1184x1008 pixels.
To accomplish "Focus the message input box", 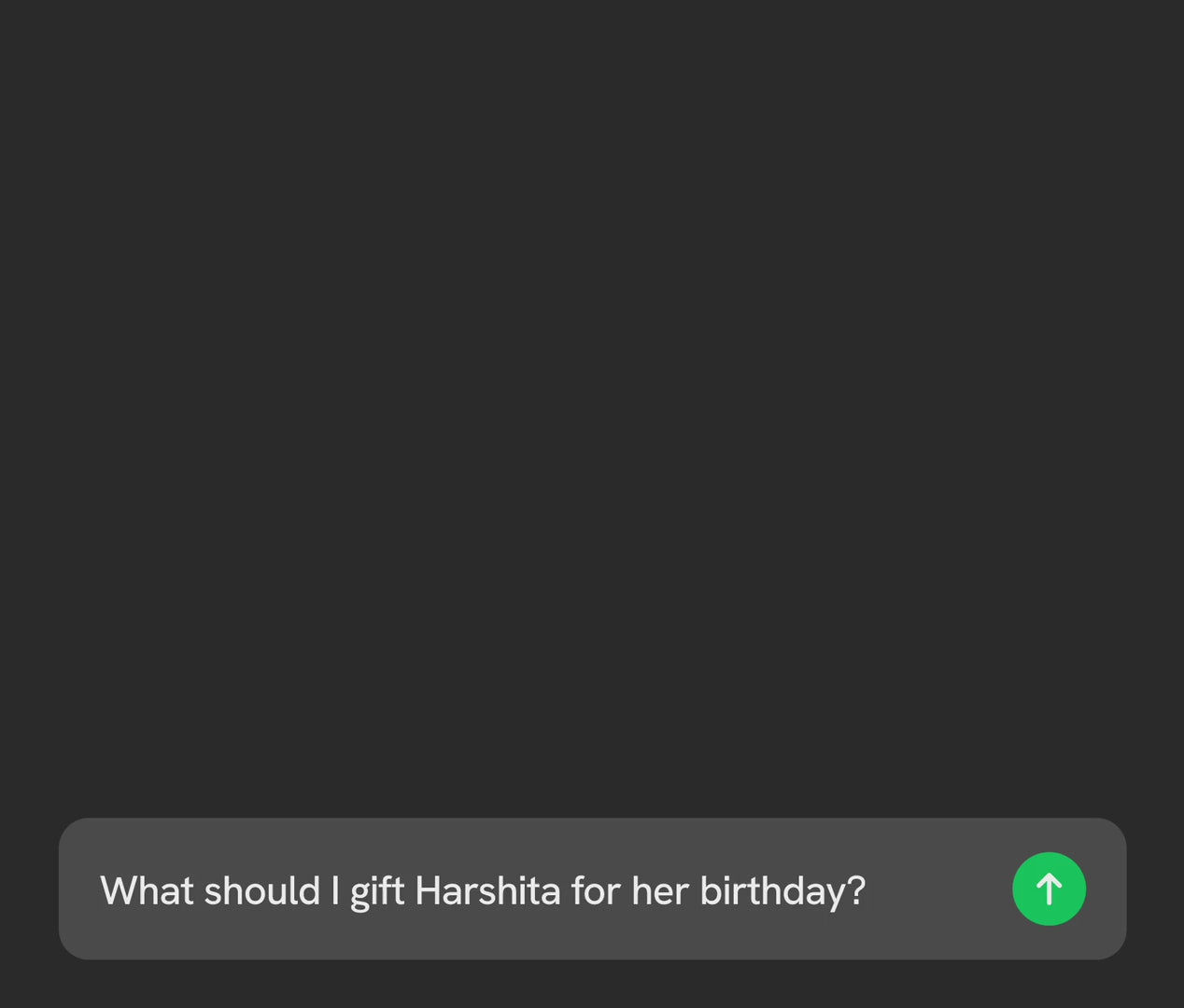I will pos(592,889).
